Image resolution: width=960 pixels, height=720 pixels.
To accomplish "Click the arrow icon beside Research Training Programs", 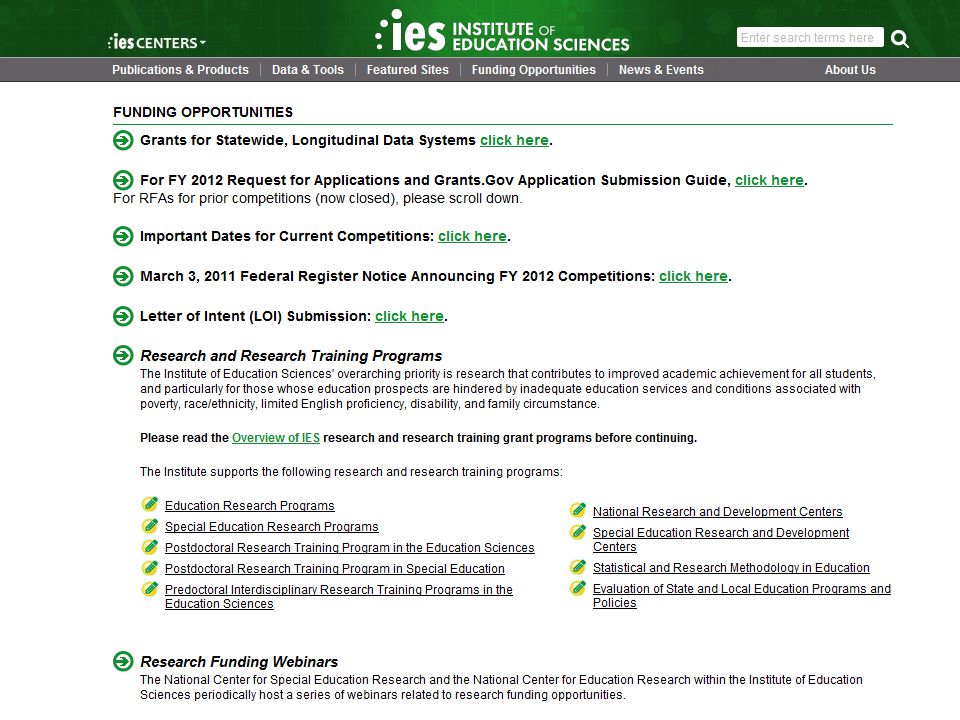I will coord(123,355).
